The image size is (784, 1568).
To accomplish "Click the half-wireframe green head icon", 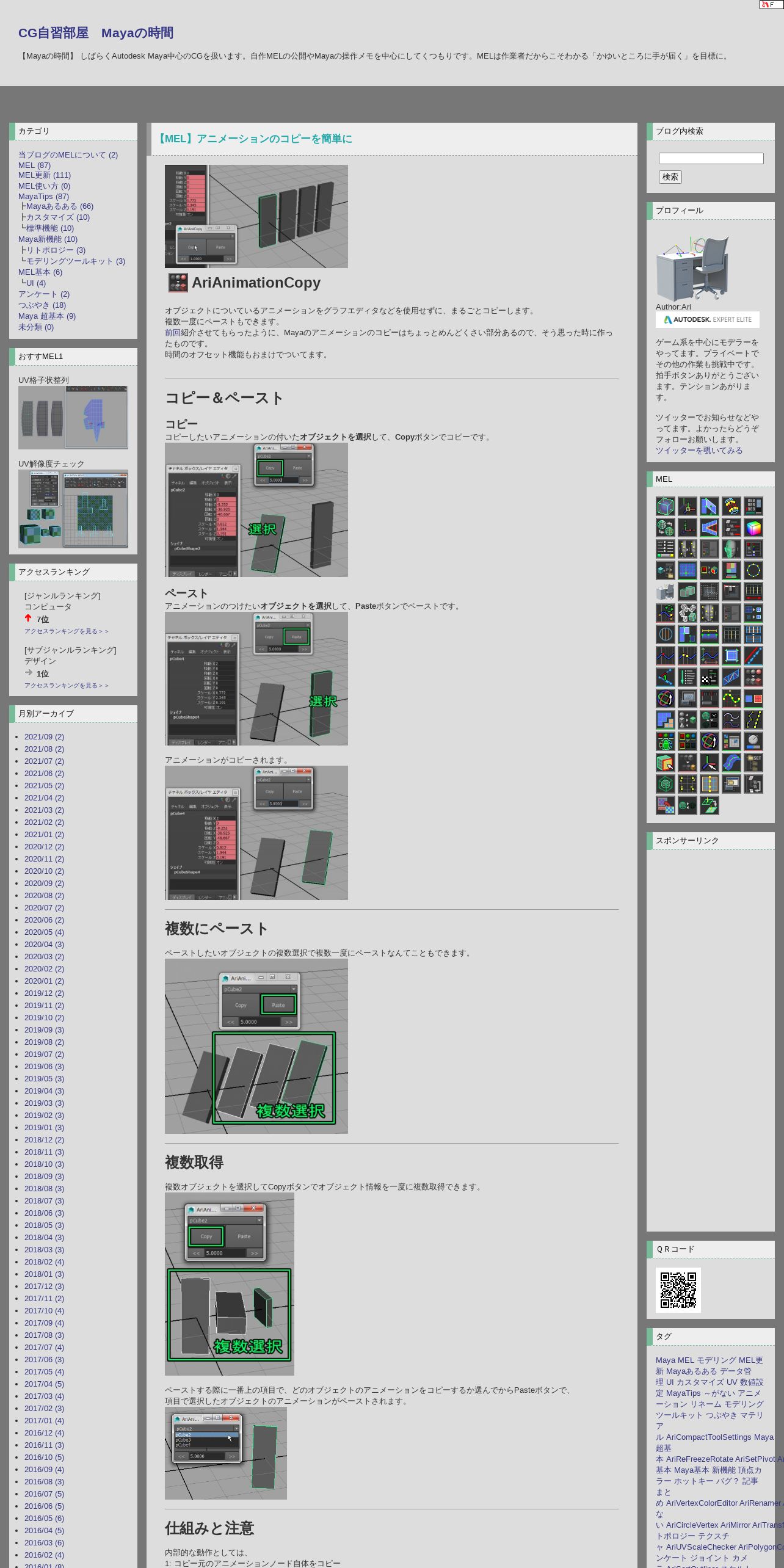I will pyautogui.click(x=731, y=549).
